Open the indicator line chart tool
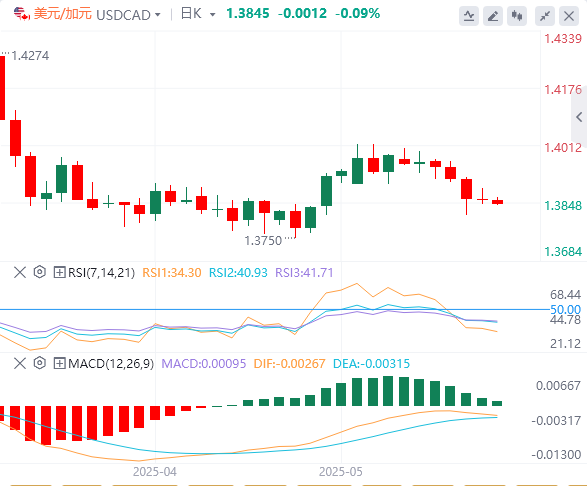587x486 pixels. [469, 16]
